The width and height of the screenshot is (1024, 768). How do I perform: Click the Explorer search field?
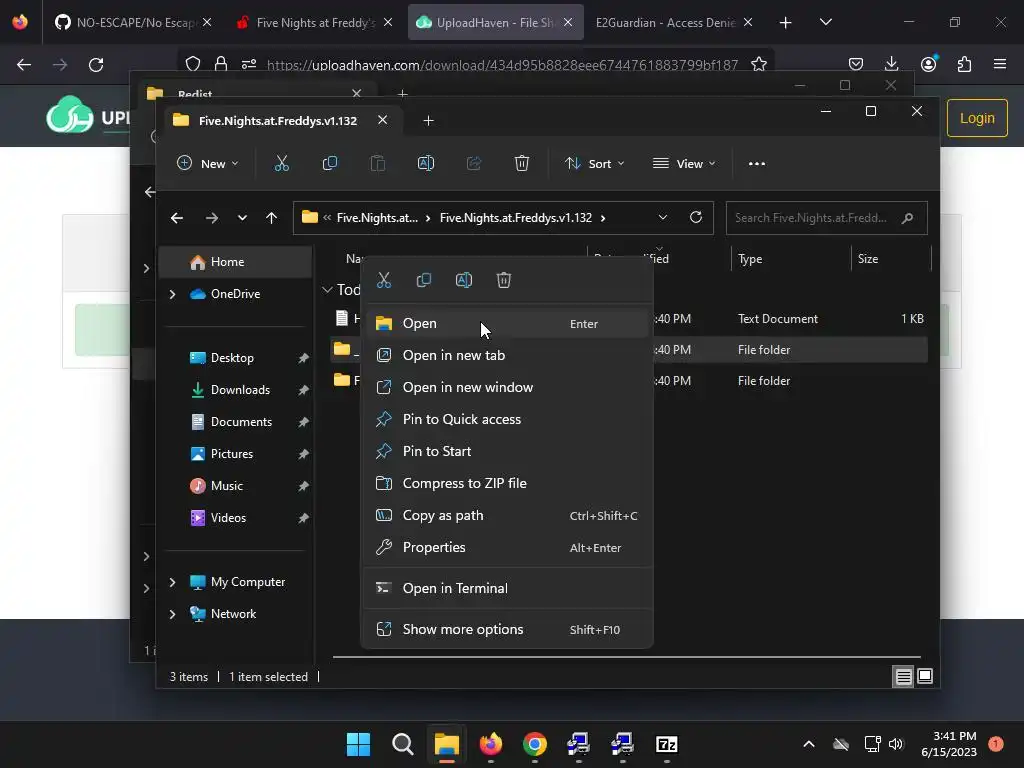point(826,217)
